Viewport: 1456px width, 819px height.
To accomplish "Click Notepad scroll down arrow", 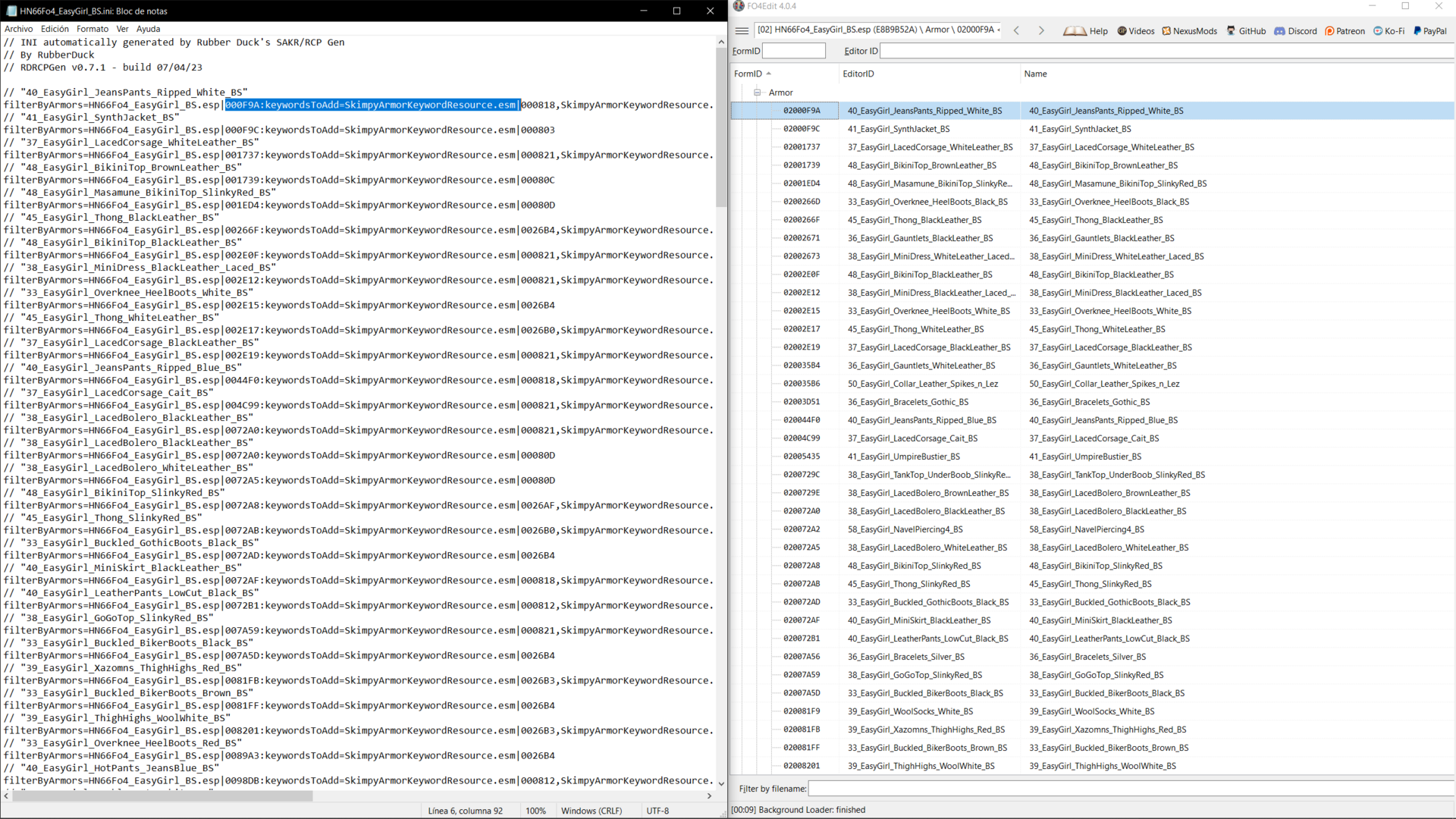I will click(721, 783).
